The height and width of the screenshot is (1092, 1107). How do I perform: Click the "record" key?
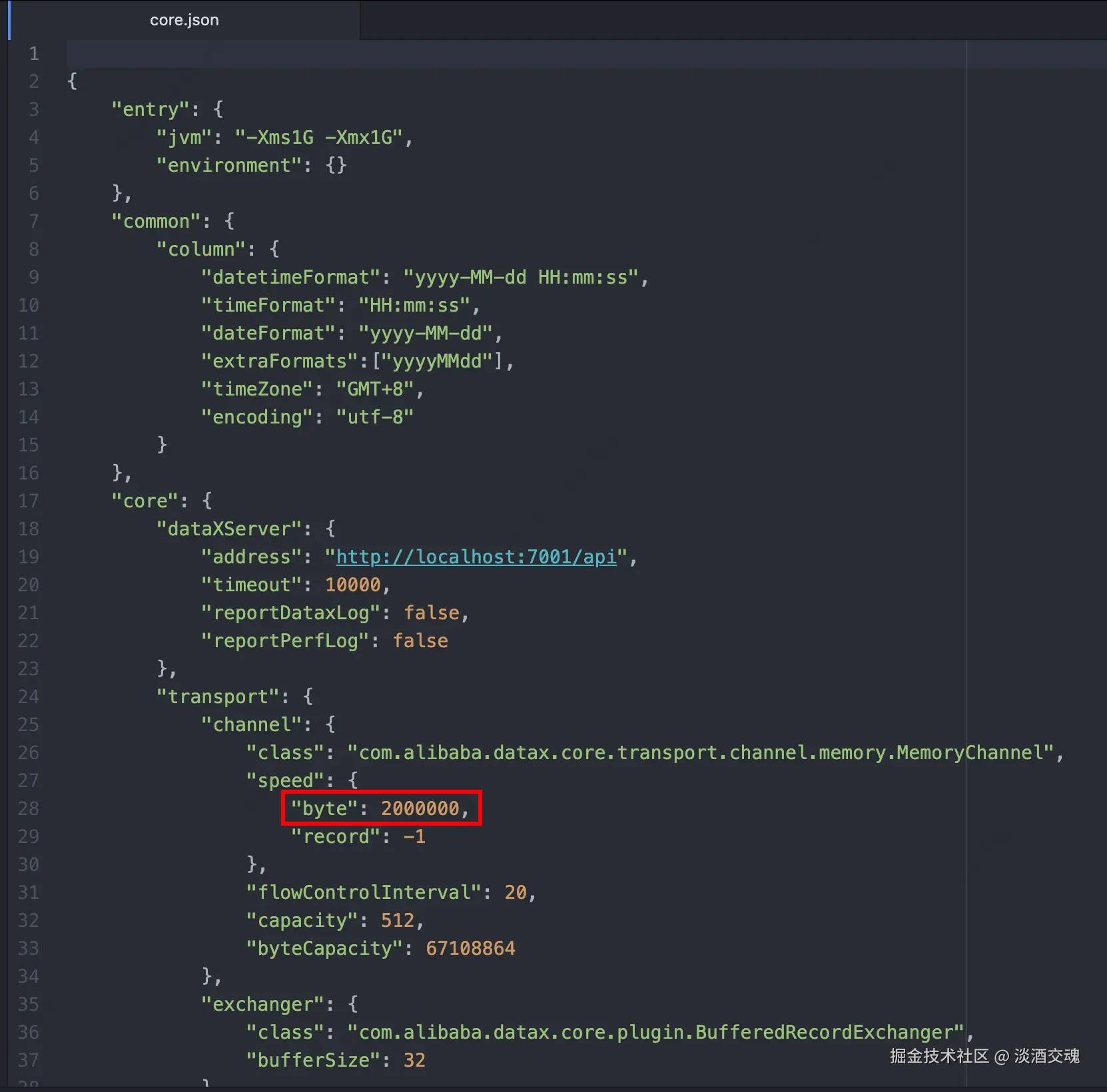(336, 836)
